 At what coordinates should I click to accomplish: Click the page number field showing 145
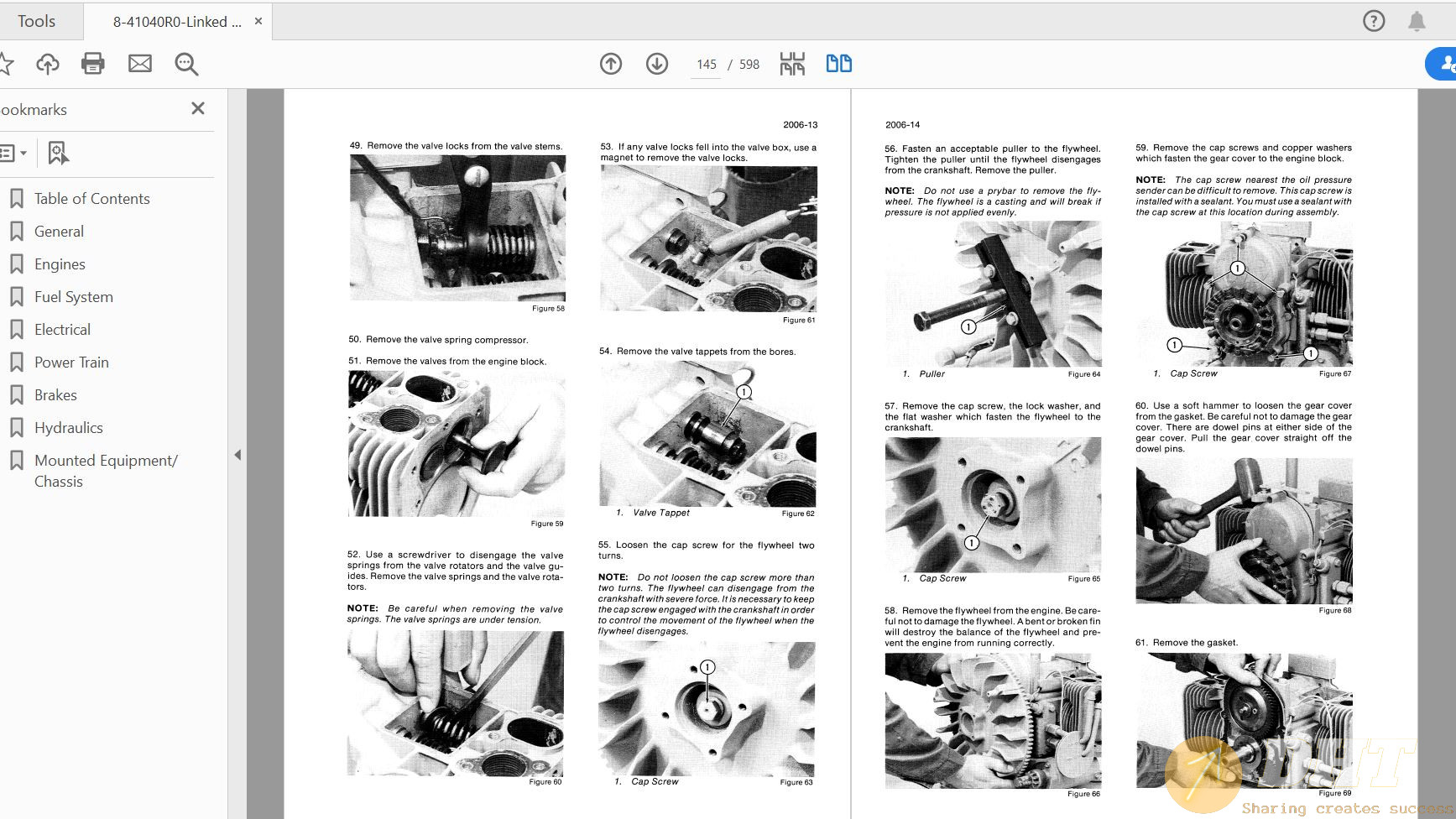[x=707, y=65]
